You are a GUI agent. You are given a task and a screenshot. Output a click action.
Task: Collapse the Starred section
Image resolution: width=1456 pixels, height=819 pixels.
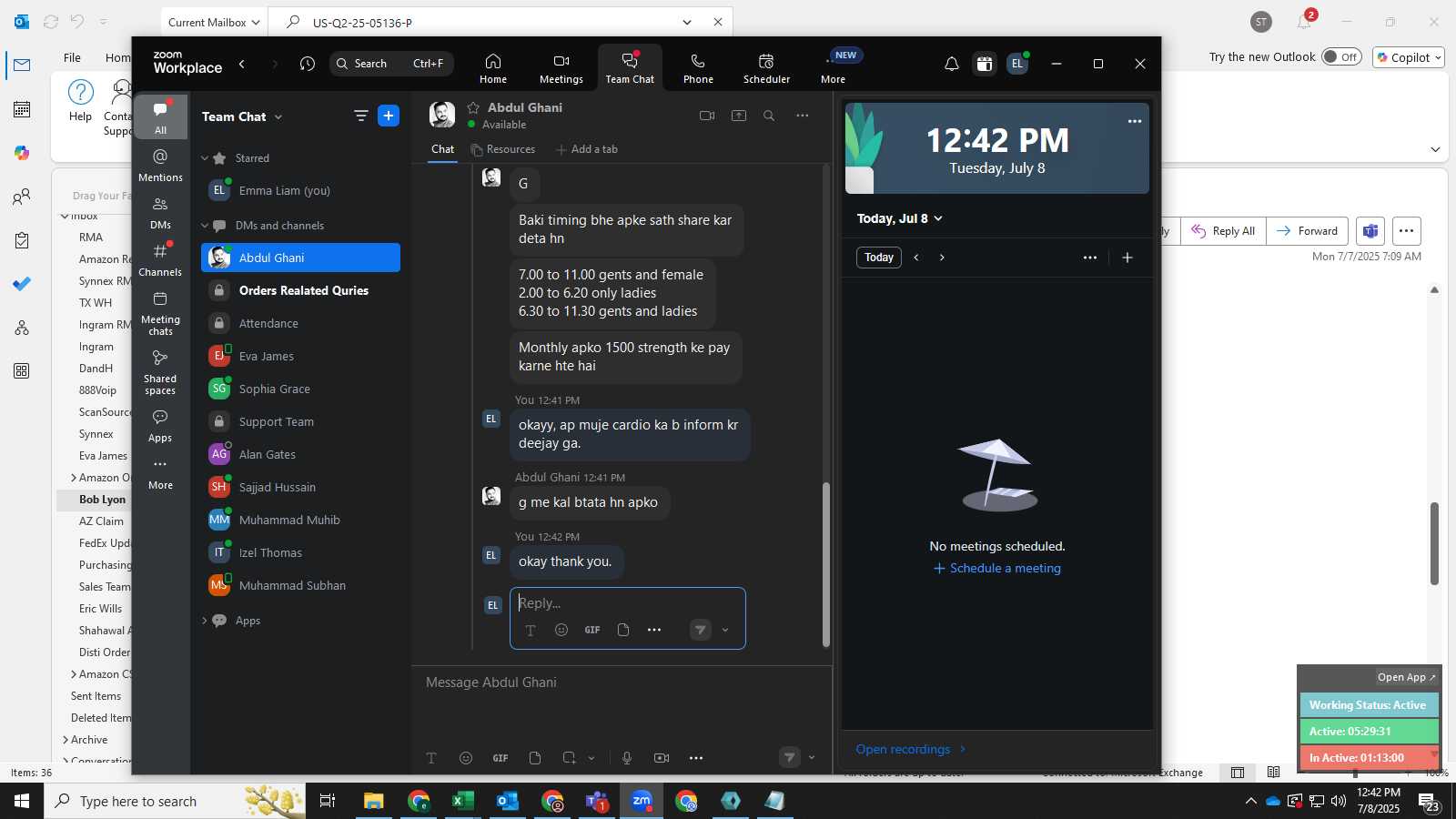coord(205,158)
